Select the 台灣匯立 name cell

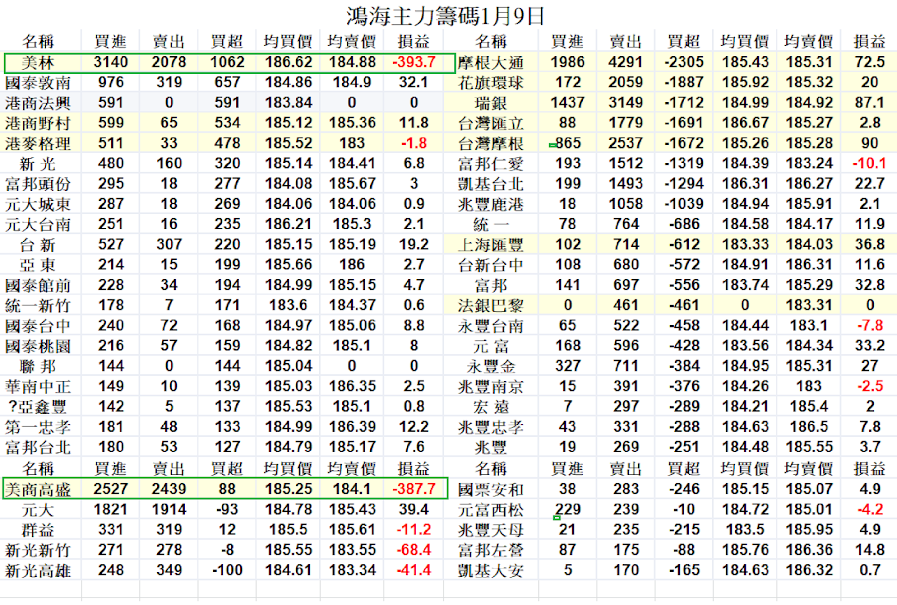[x=491, y=123]
